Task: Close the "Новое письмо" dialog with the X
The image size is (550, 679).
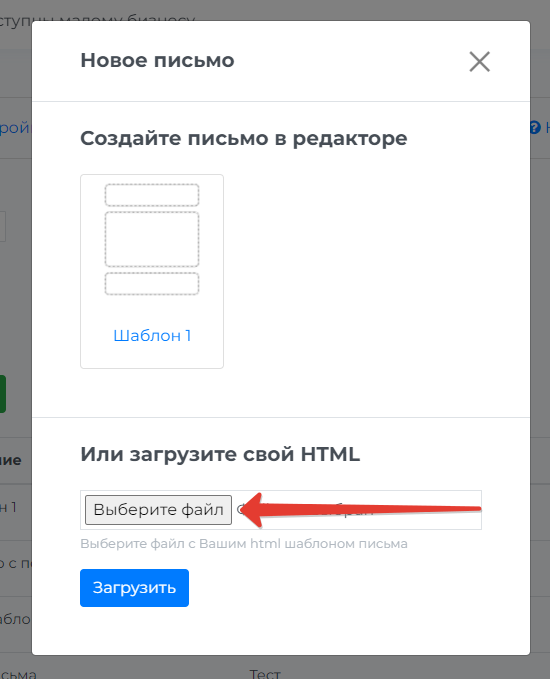Action: point(479,61)
